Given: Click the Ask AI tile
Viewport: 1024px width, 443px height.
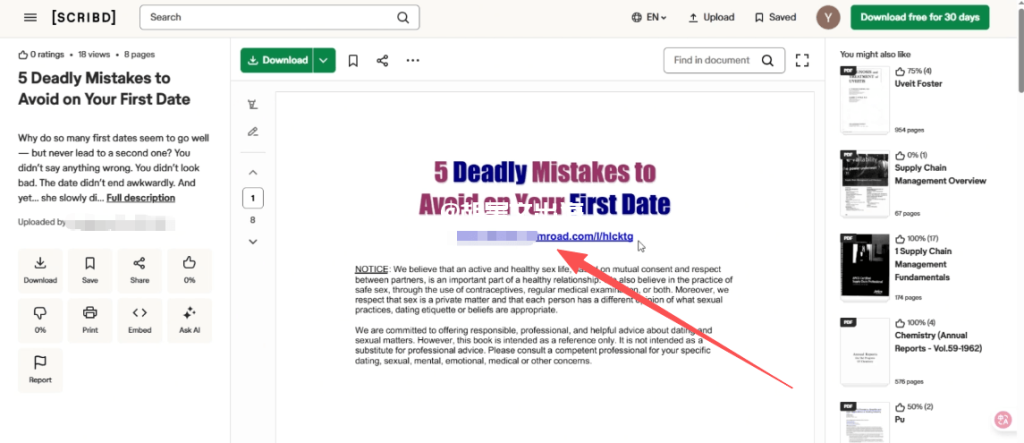Looking at the screenshot, I should click(189, 320).
